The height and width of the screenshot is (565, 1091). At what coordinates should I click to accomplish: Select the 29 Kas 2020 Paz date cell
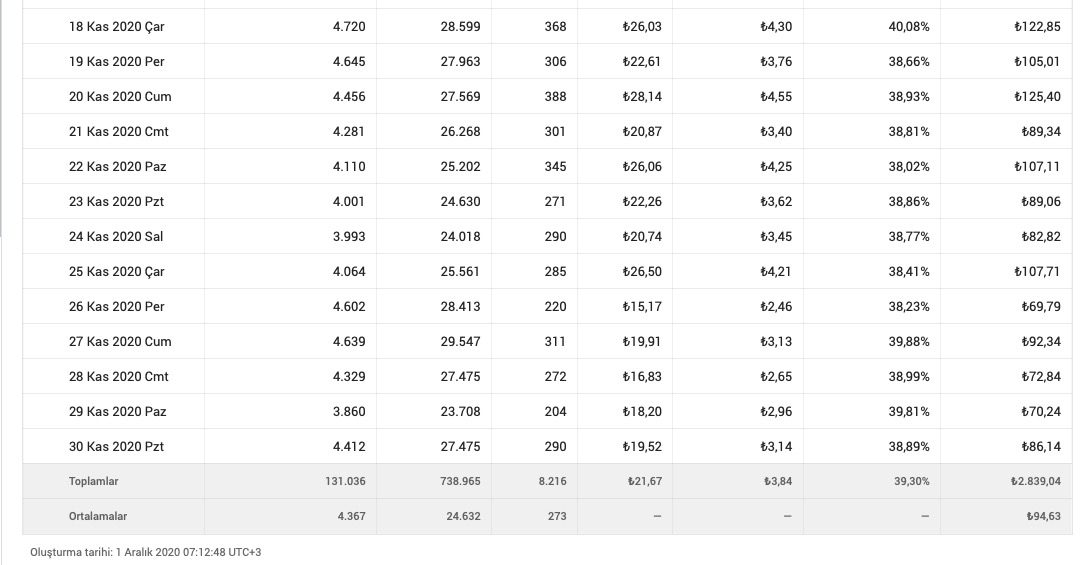(x=118, y=412)
